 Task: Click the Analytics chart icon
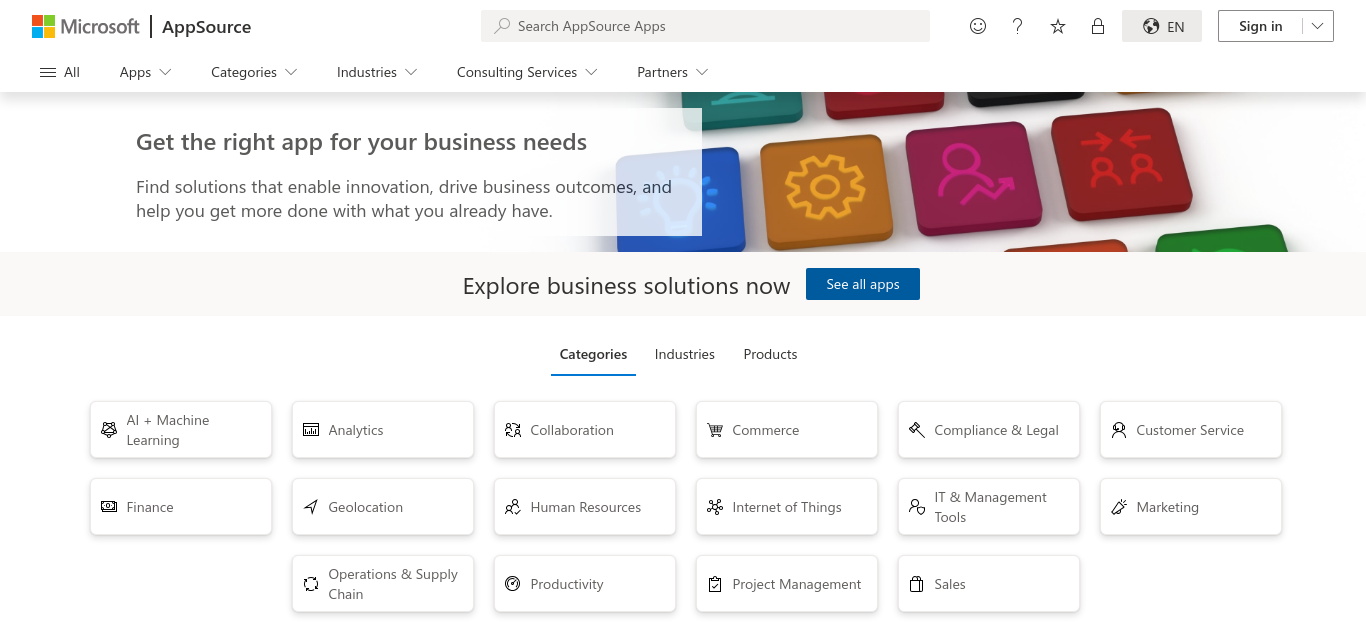pos(311,430)
